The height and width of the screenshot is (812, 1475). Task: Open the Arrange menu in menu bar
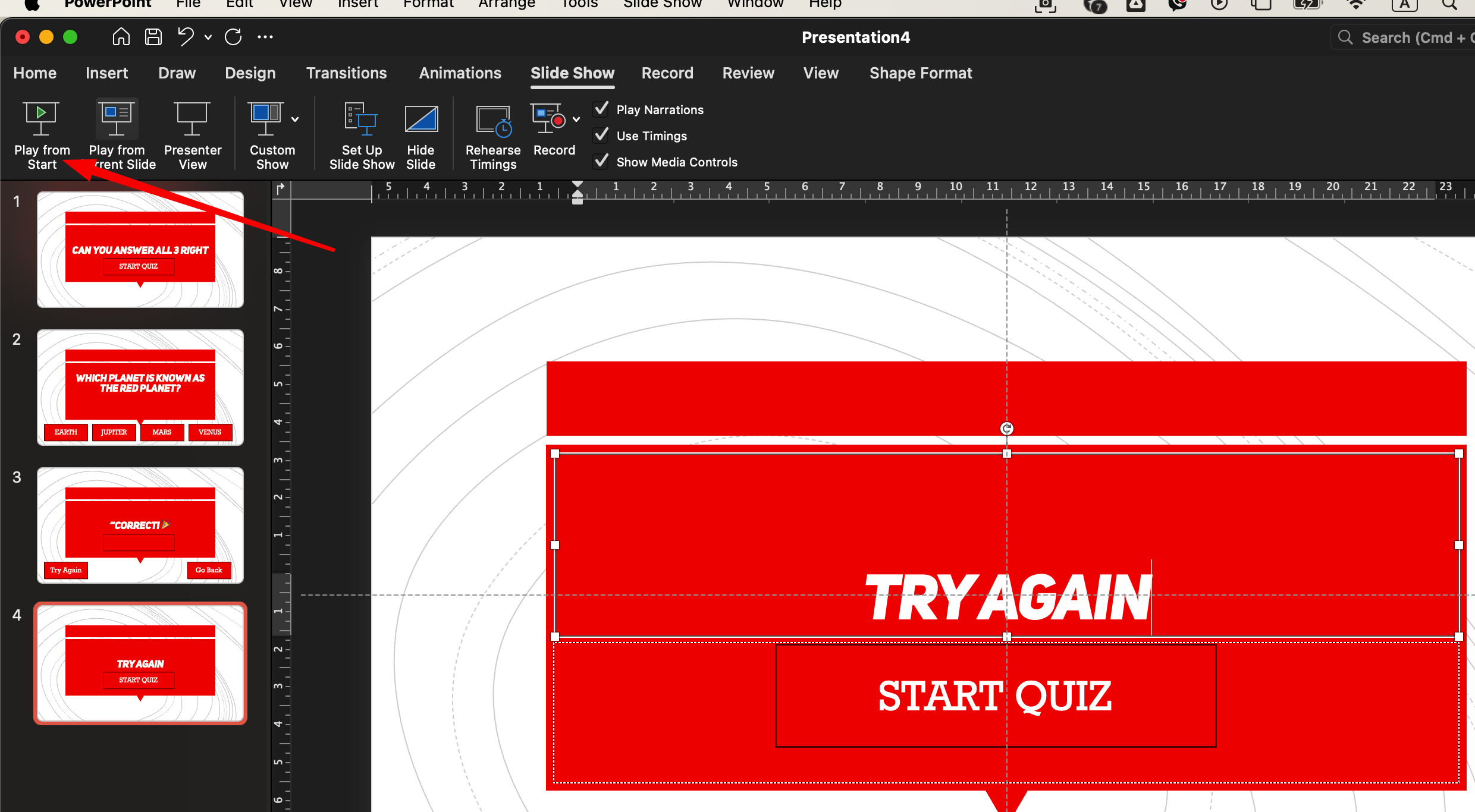507,4
